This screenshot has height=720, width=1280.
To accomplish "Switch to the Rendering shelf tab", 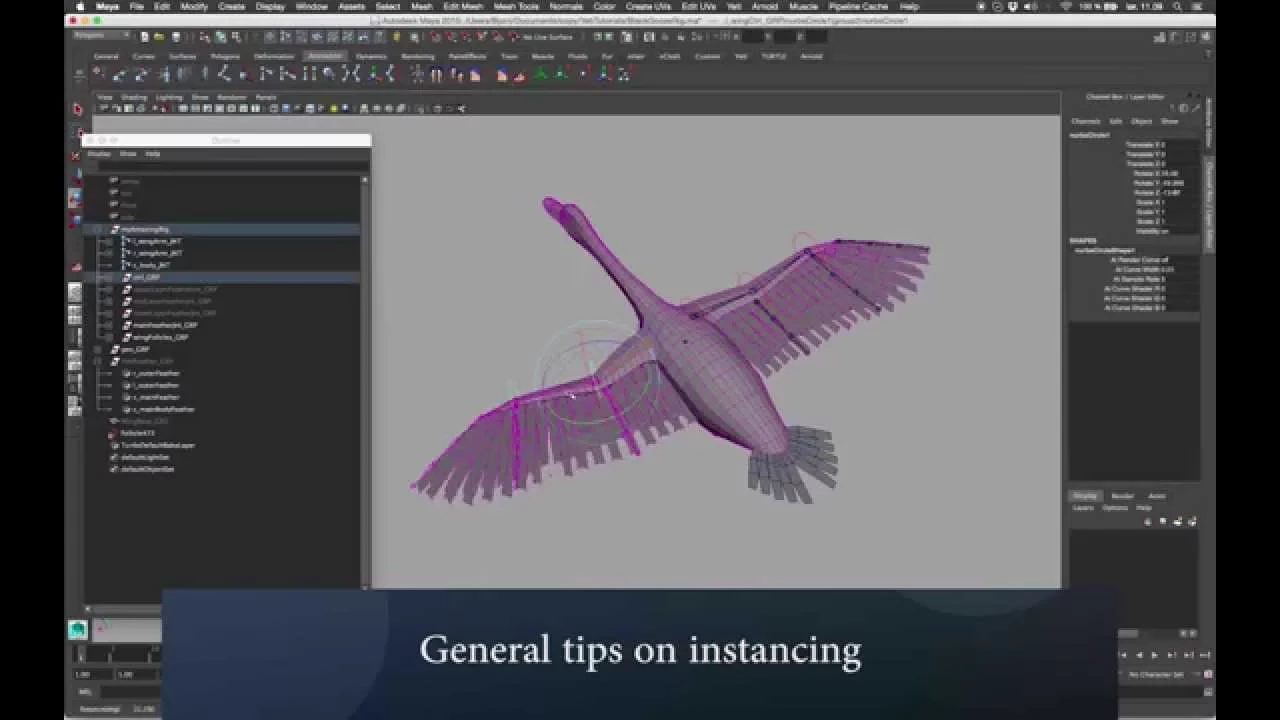I will click(x=417, y=56).
